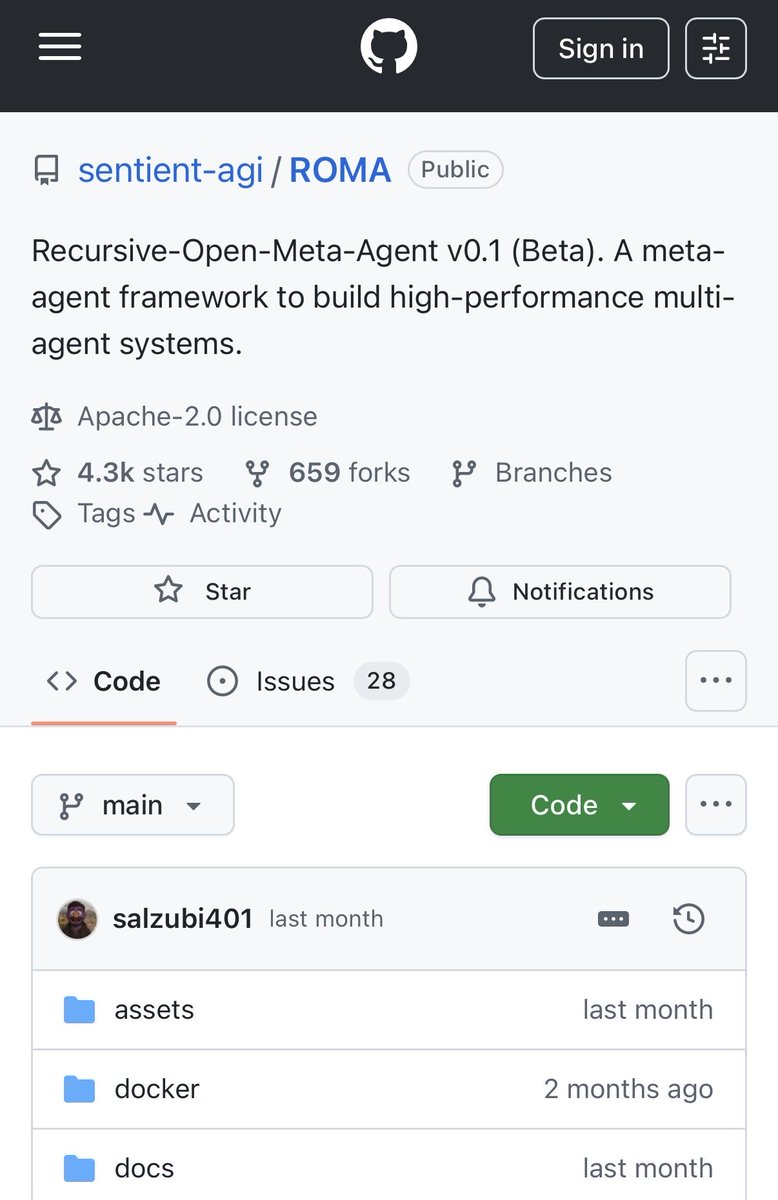Screen dimensions: 778x1200
Task: Open more tabs menu beside Issues
Action: click(716, 681)
